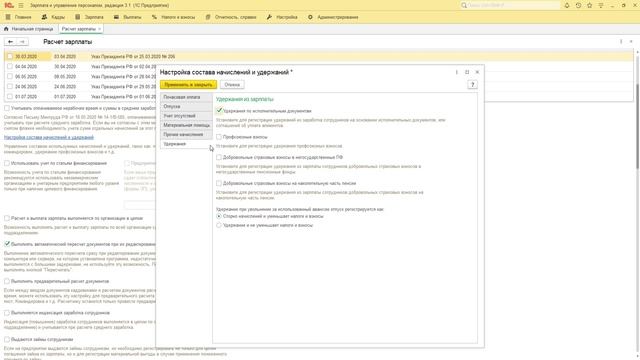Switch to the Начальная страница tab
640x360 pixels.
(29, 29)
